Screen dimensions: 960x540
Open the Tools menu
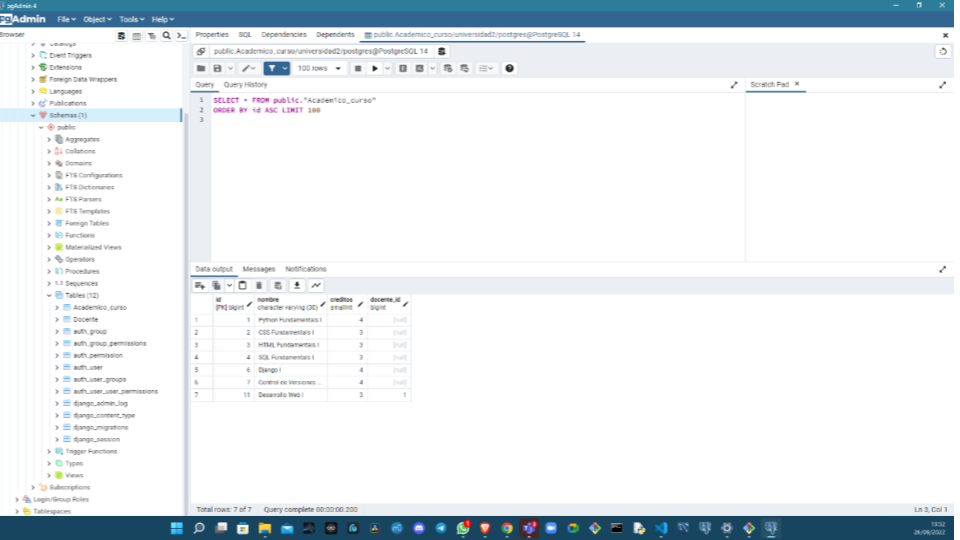pos(132,20)
